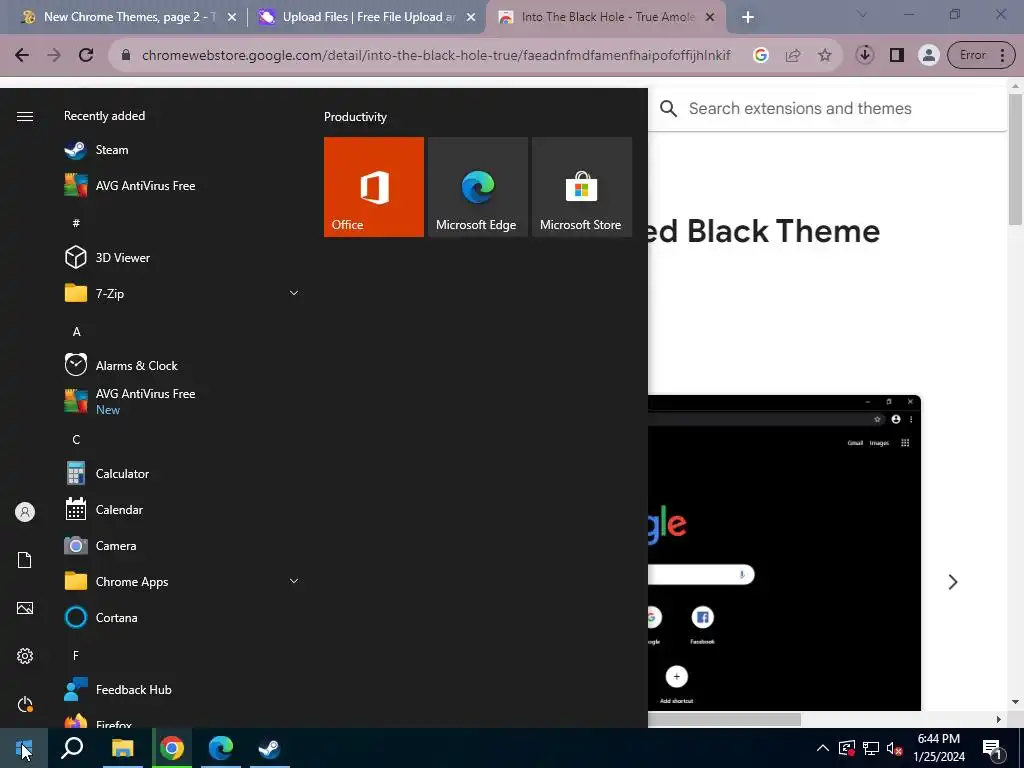1024x768 pixels.
Task: Close the Upload Files tab
Action: [x=471, y=18]
